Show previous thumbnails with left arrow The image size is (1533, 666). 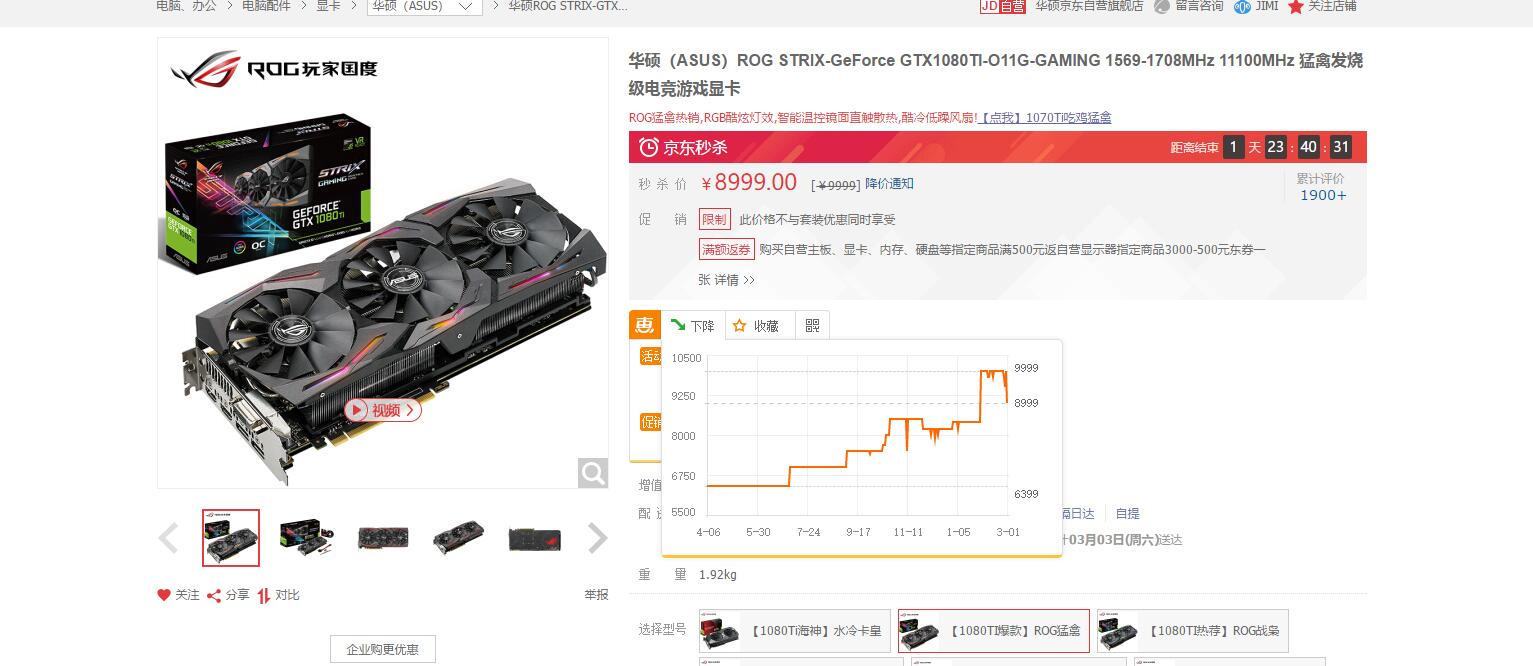click(x=169, y=538)
